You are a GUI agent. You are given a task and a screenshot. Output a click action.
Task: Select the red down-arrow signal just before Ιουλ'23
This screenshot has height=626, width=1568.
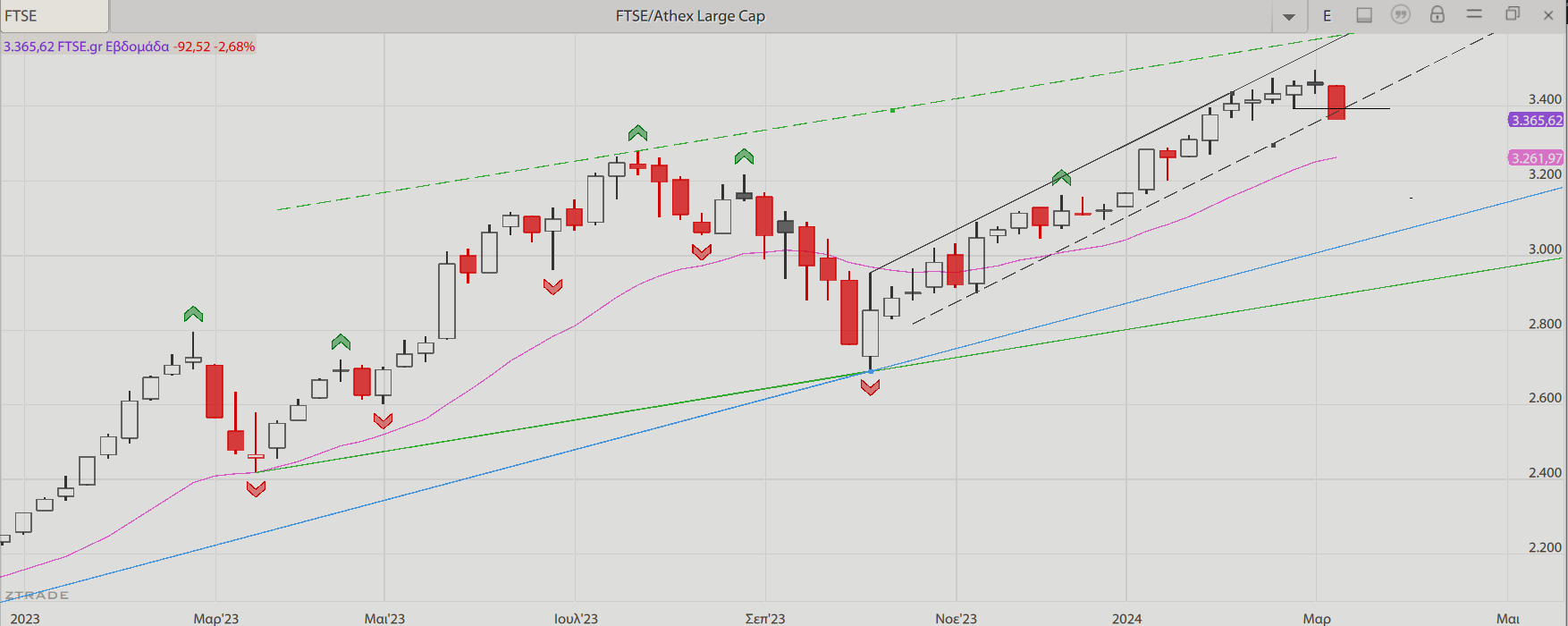point(552,286)
